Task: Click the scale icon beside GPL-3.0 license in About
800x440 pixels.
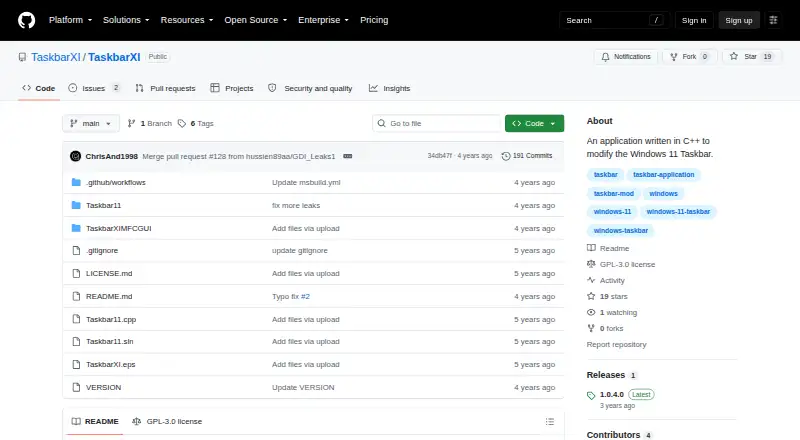Action: coord(591,264)
